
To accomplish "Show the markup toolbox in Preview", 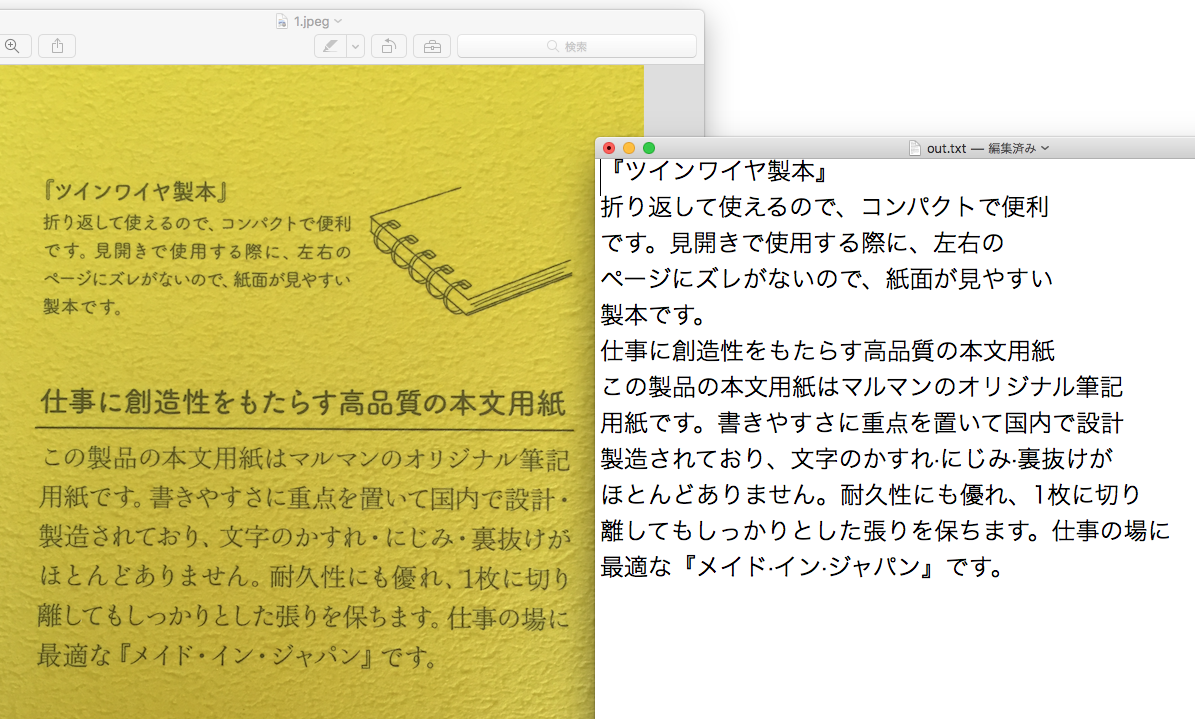I will [x=432, y=47].
